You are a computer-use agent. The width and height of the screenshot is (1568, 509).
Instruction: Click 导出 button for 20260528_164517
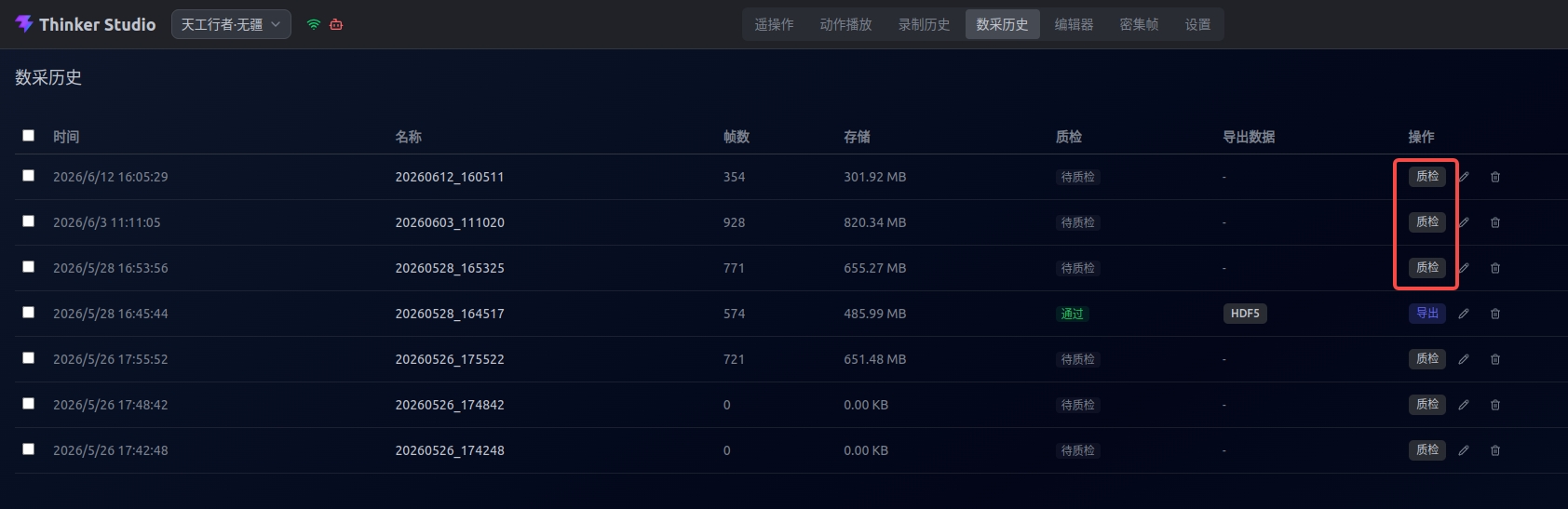pyautogui.click(x=1427, y=313)
